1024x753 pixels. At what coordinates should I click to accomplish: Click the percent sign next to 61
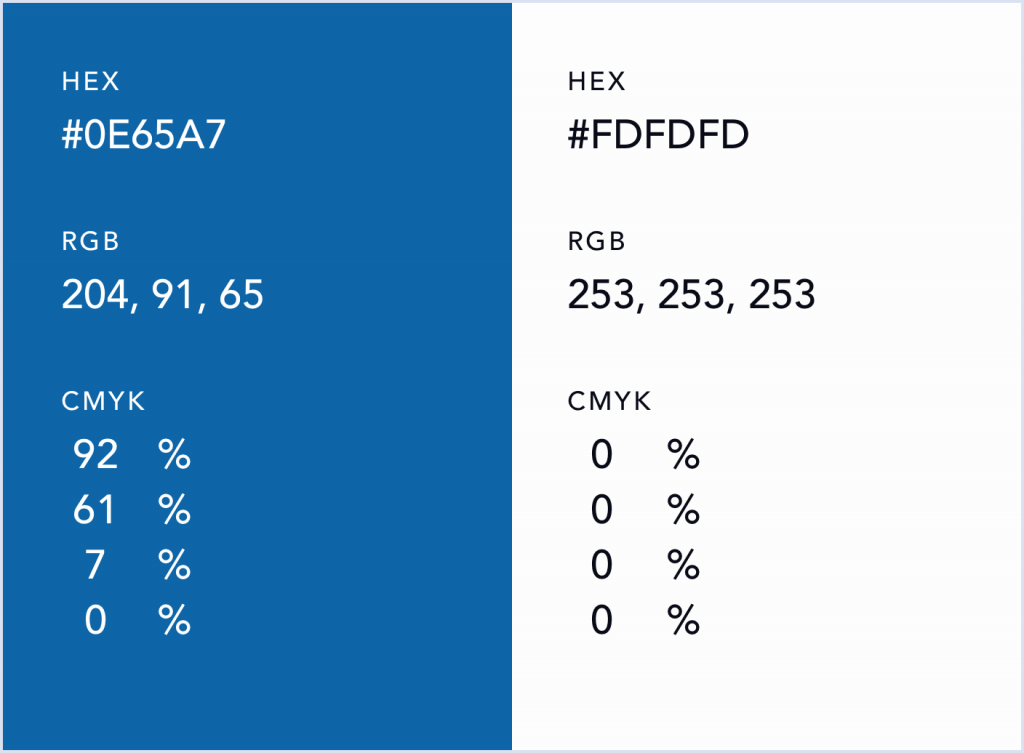(x=174, y=512)
